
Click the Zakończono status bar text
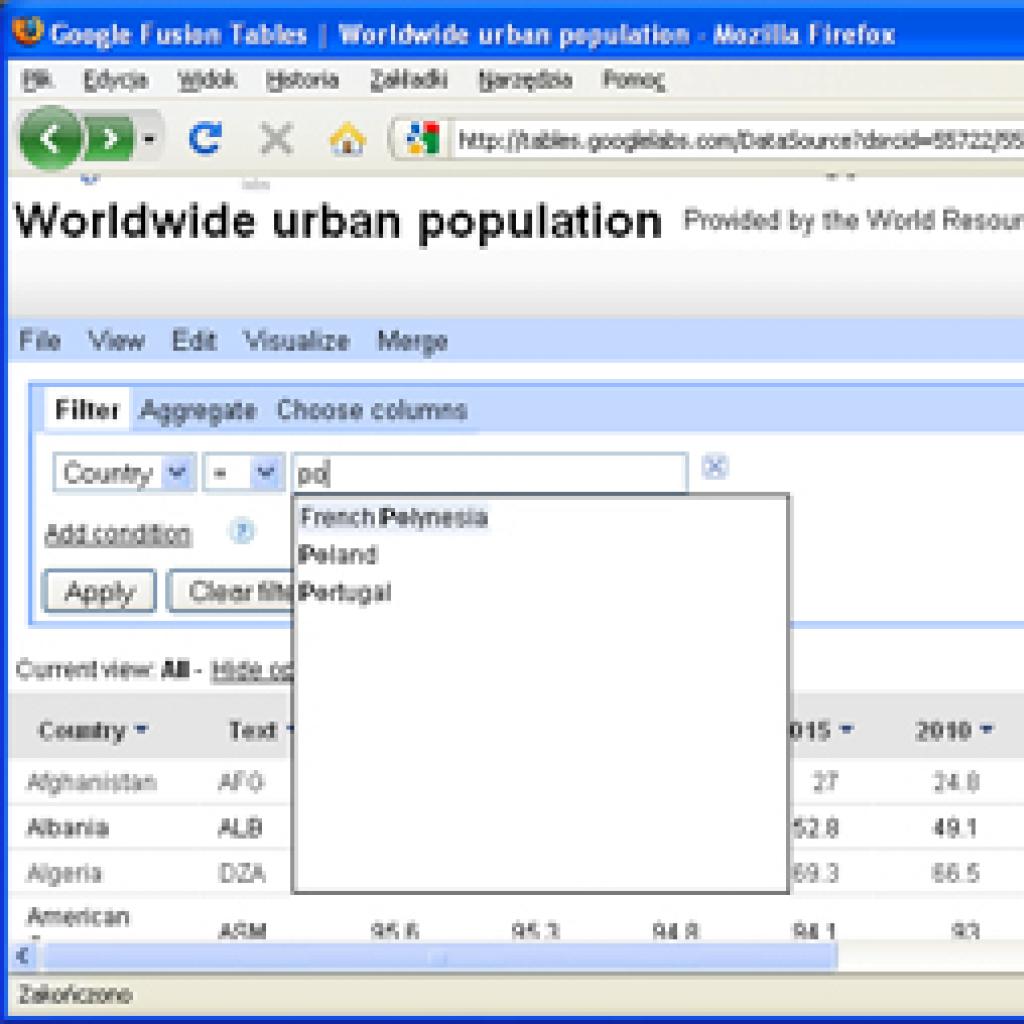(x=74, y=995)
